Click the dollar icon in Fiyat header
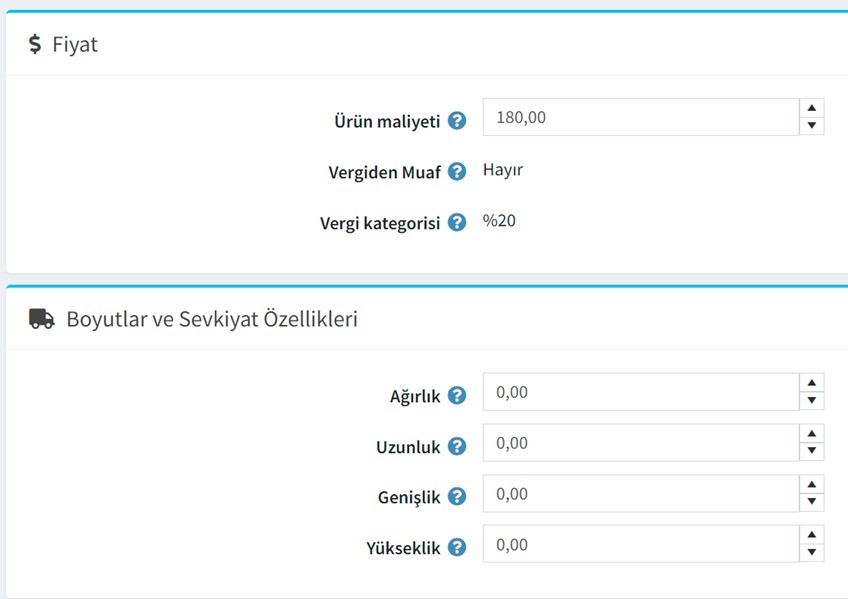848x599 pixels. point(35,44)
